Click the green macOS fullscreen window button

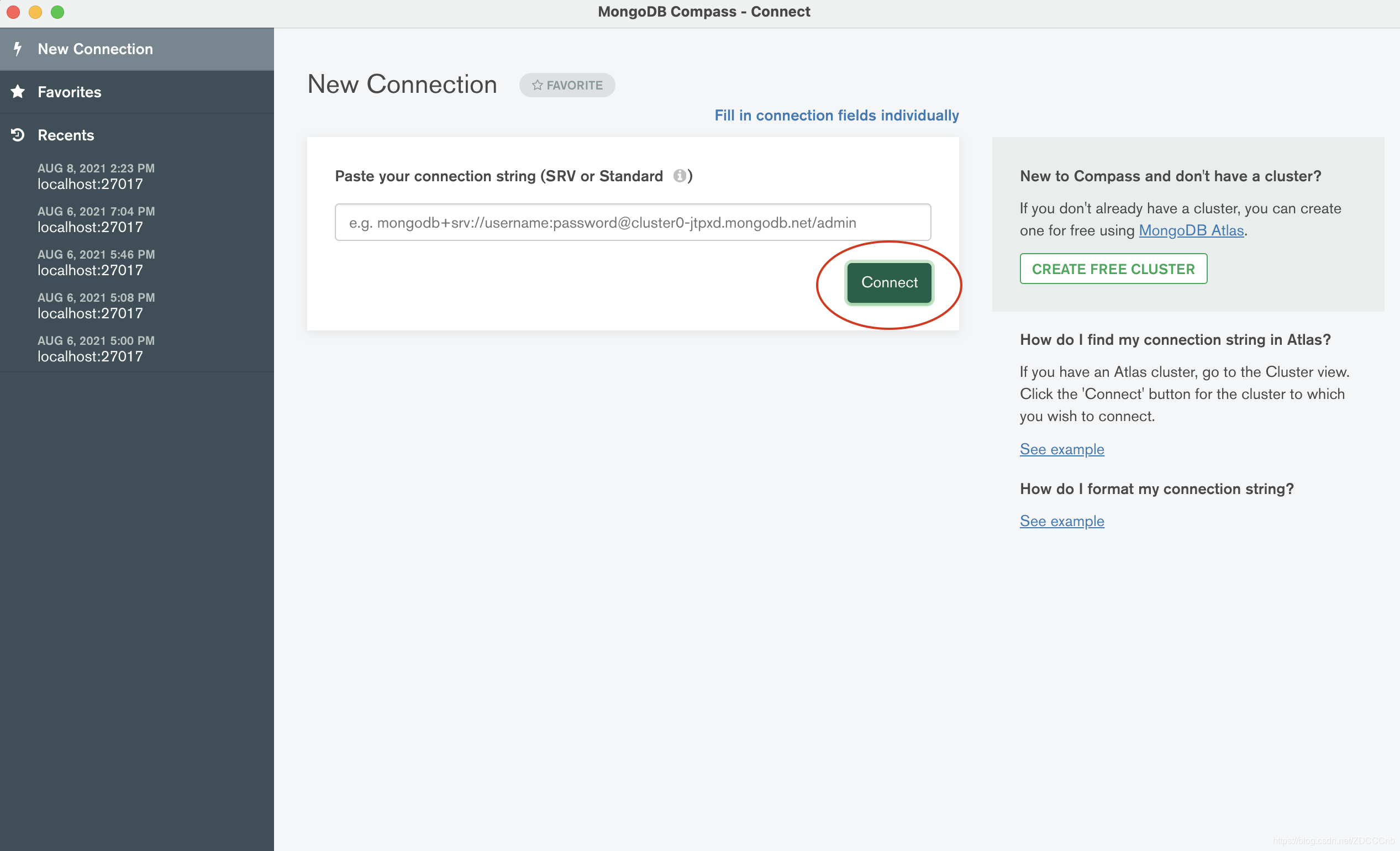point(57,12)
